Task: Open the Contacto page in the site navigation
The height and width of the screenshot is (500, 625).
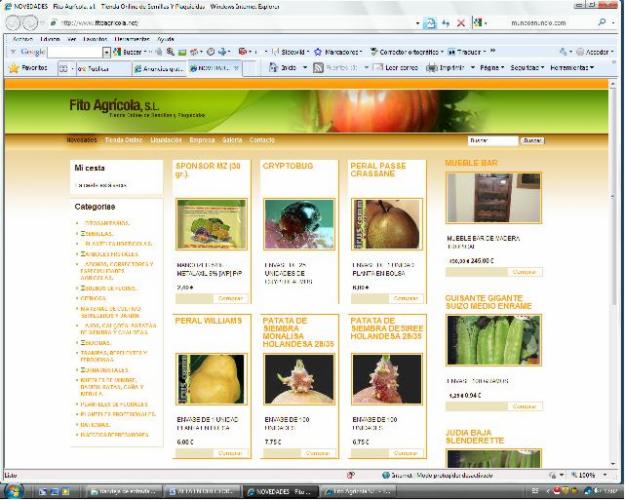Action: (x=262, y=140)
